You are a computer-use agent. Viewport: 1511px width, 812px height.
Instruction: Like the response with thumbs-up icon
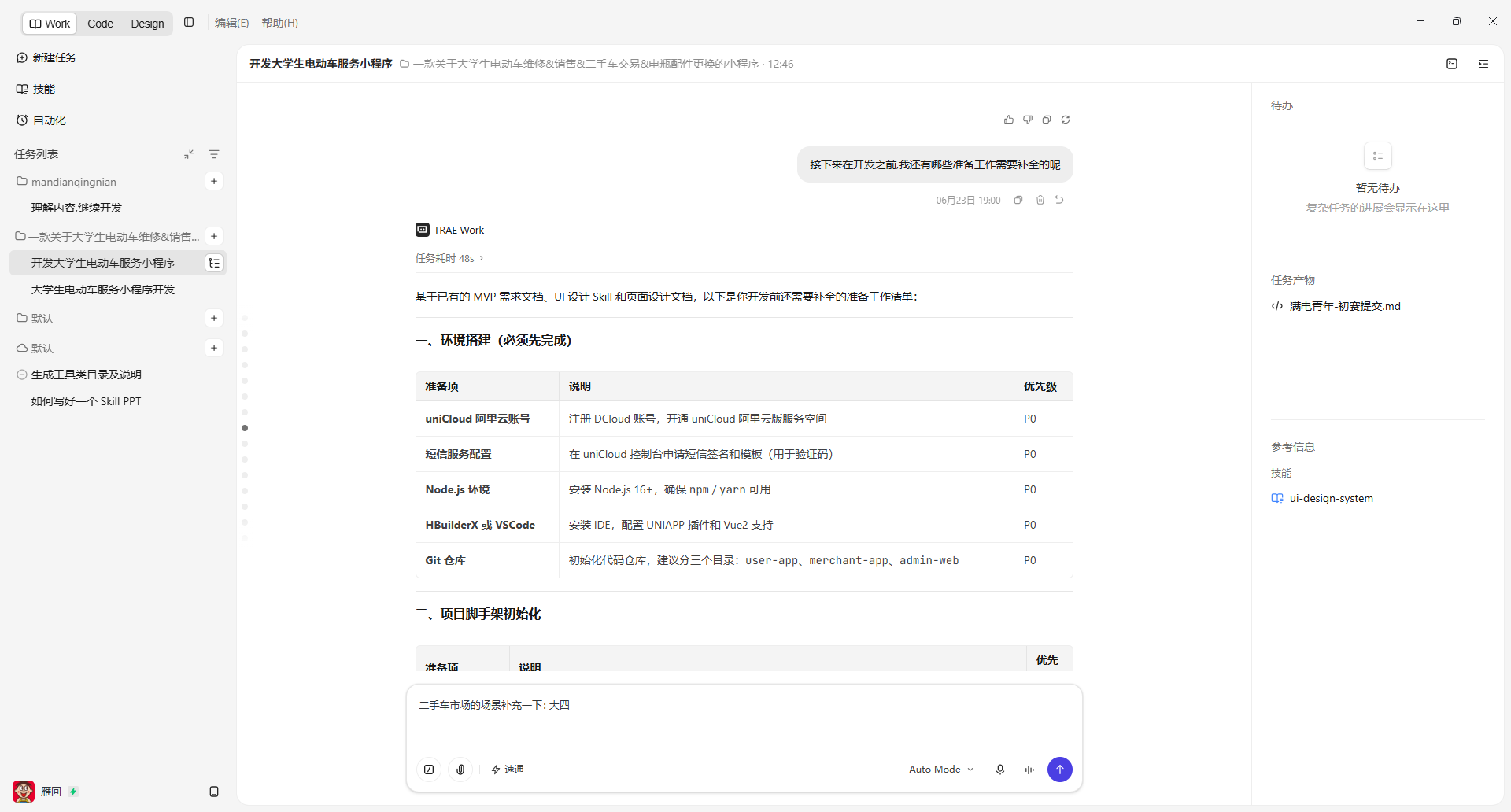pos(1009,120)
